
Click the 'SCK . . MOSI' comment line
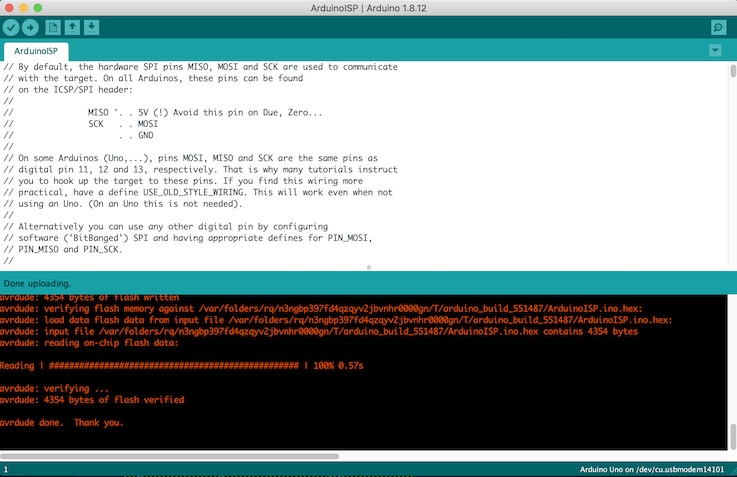pyautogui.click(x=81, y=124)
